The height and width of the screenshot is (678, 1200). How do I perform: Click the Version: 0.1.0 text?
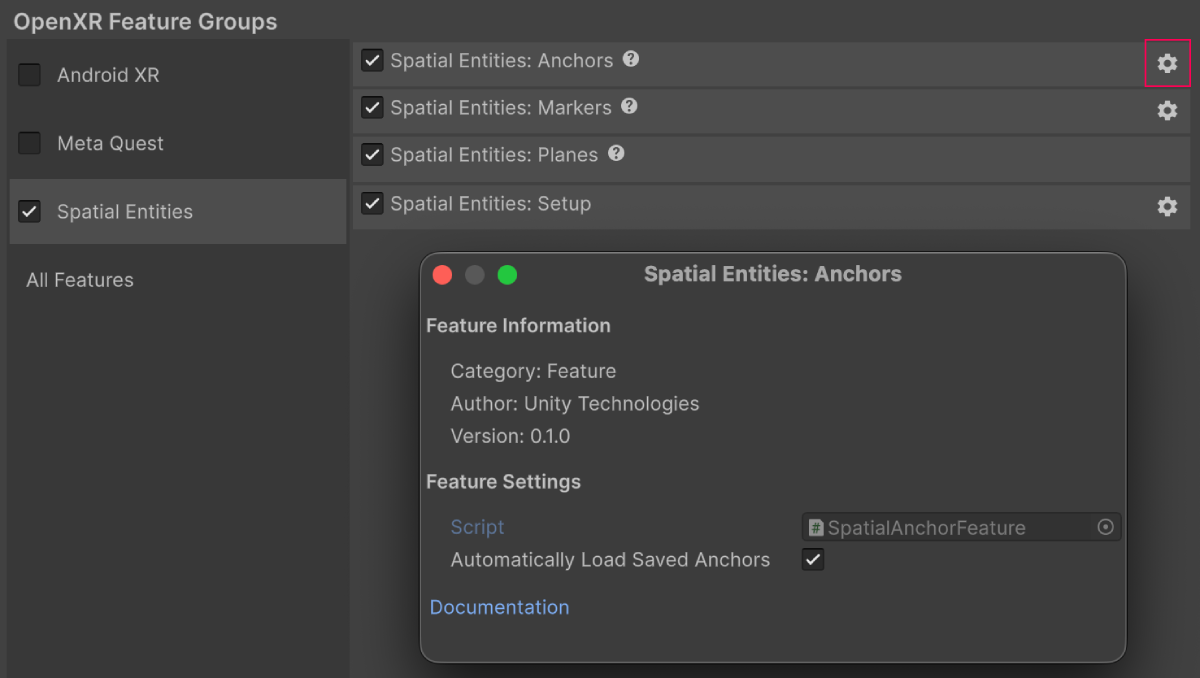coord(510,436)
